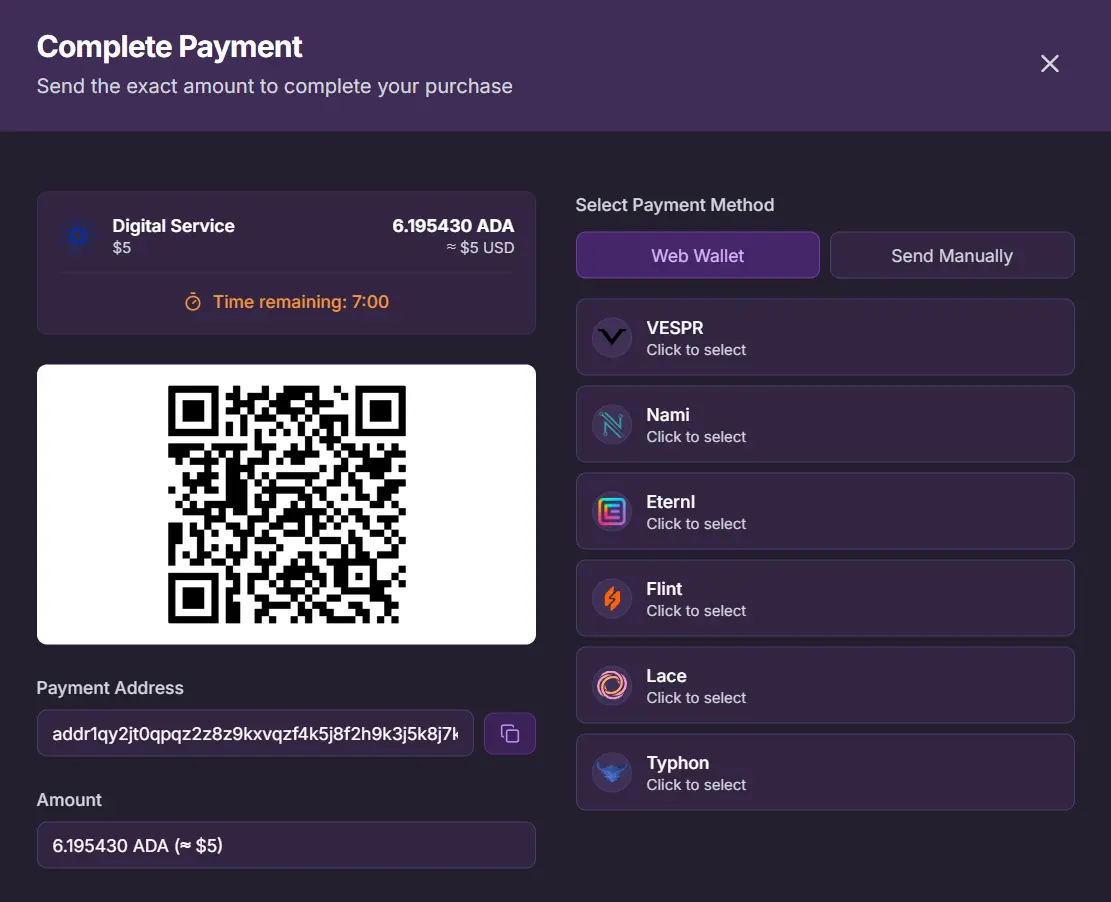Click the Eternl wallet logo icon
This screenshot has width=1111, height=902.
[612, 512]
